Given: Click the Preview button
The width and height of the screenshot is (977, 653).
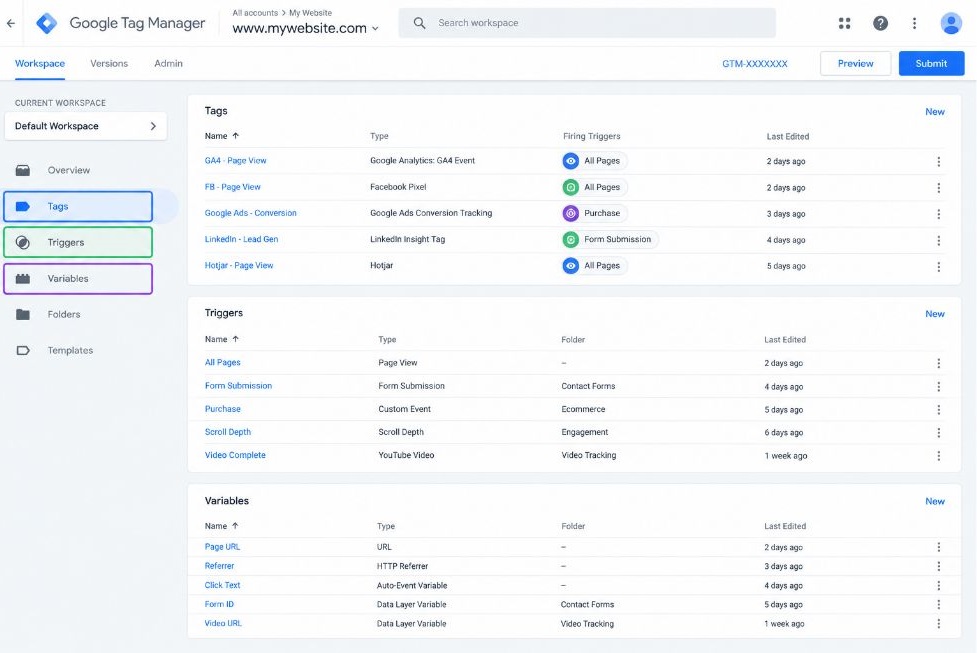Looking at the screenshot, I should 855,64.
